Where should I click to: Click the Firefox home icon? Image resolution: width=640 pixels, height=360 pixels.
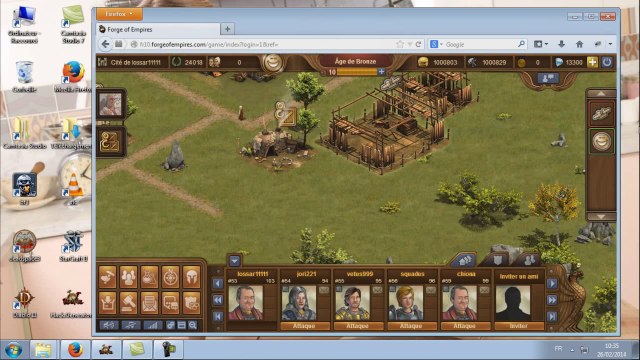click(x=579, y=44)
